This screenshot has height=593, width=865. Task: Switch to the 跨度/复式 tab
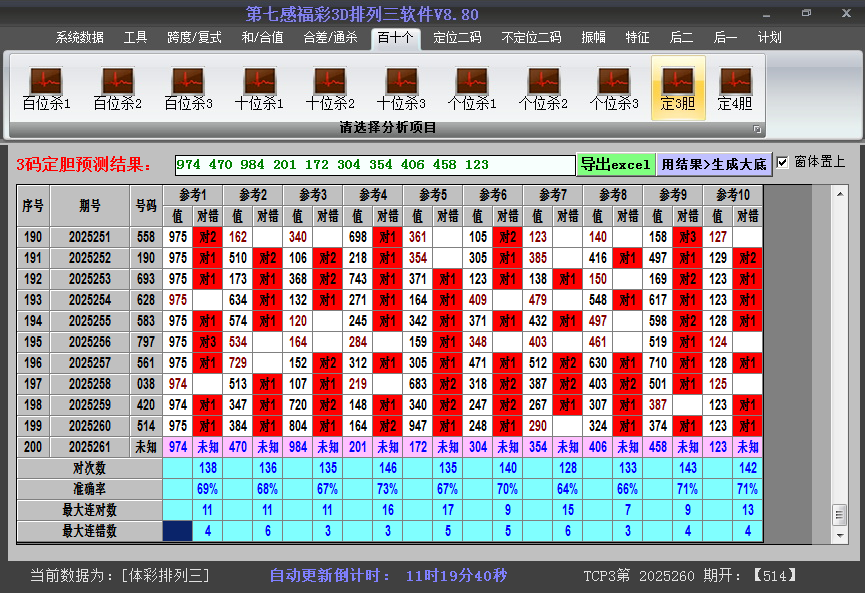click(x=194, y=37)
